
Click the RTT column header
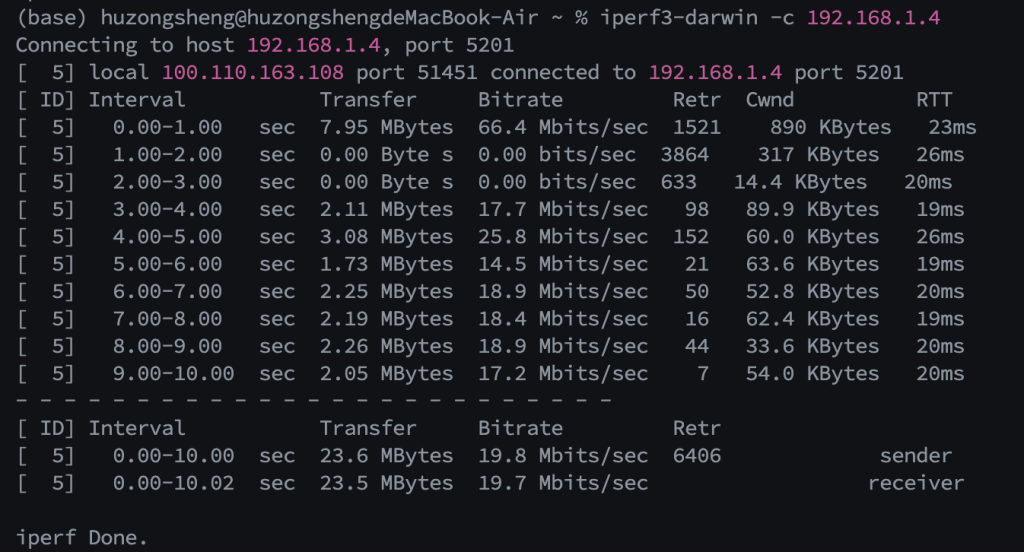click(934, 99)
